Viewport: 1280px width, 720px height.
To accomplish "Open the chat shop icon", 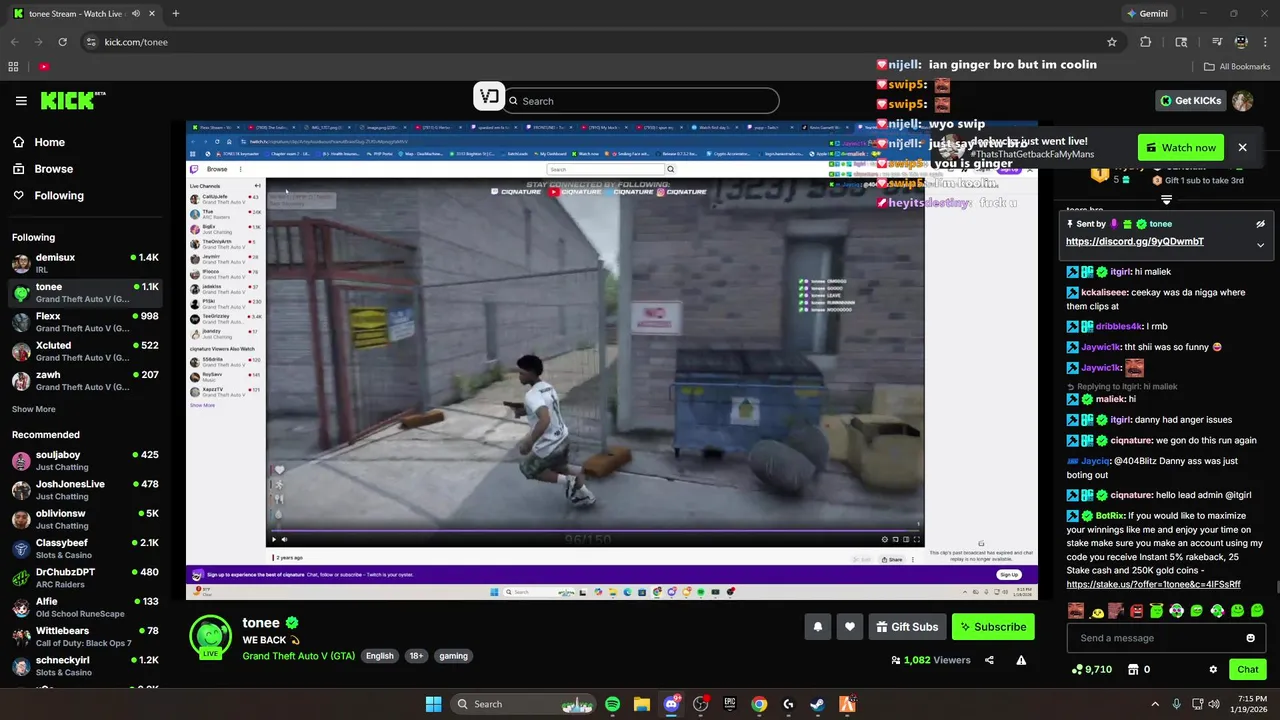I will (1133, 670).
